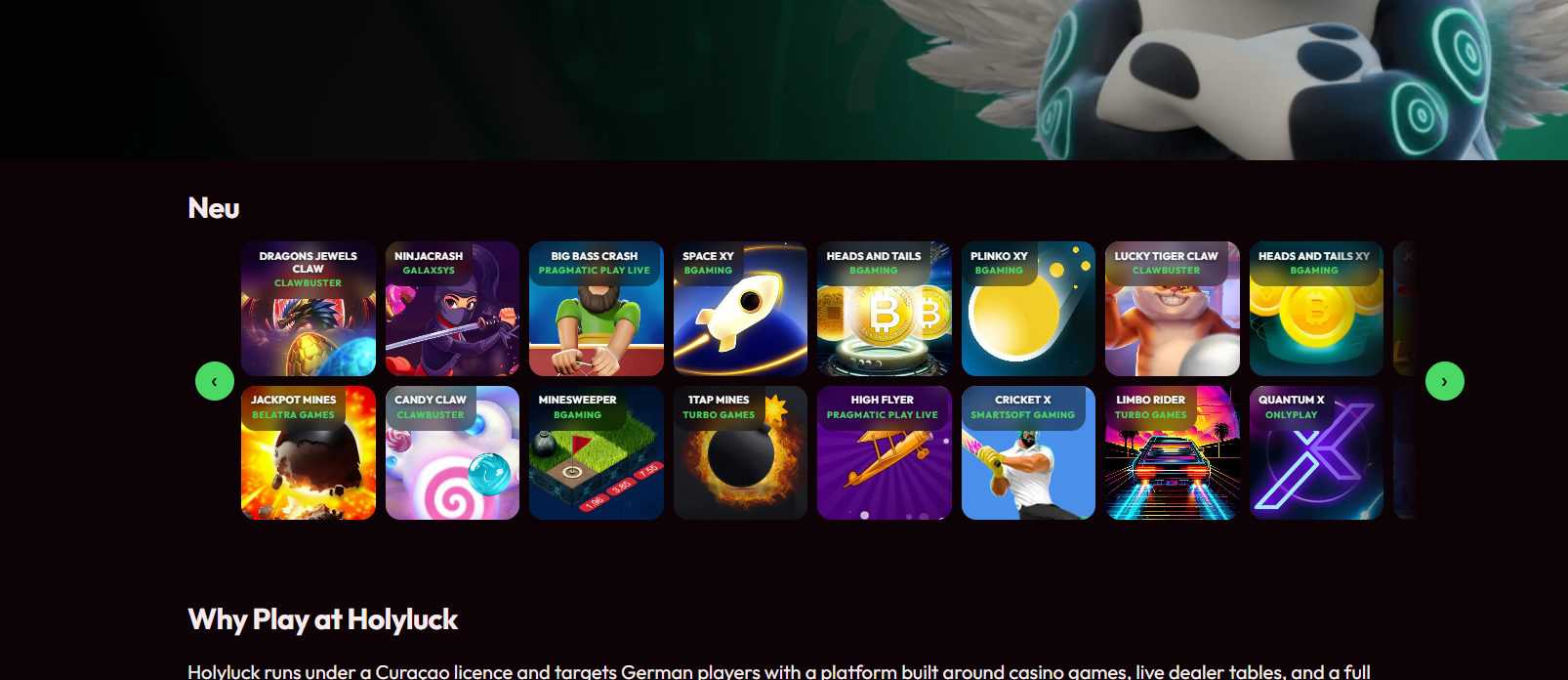The width and height of the screenshot is (1568, 680).
Task: Select Heads and Tails XY game
Action: 1316,309
